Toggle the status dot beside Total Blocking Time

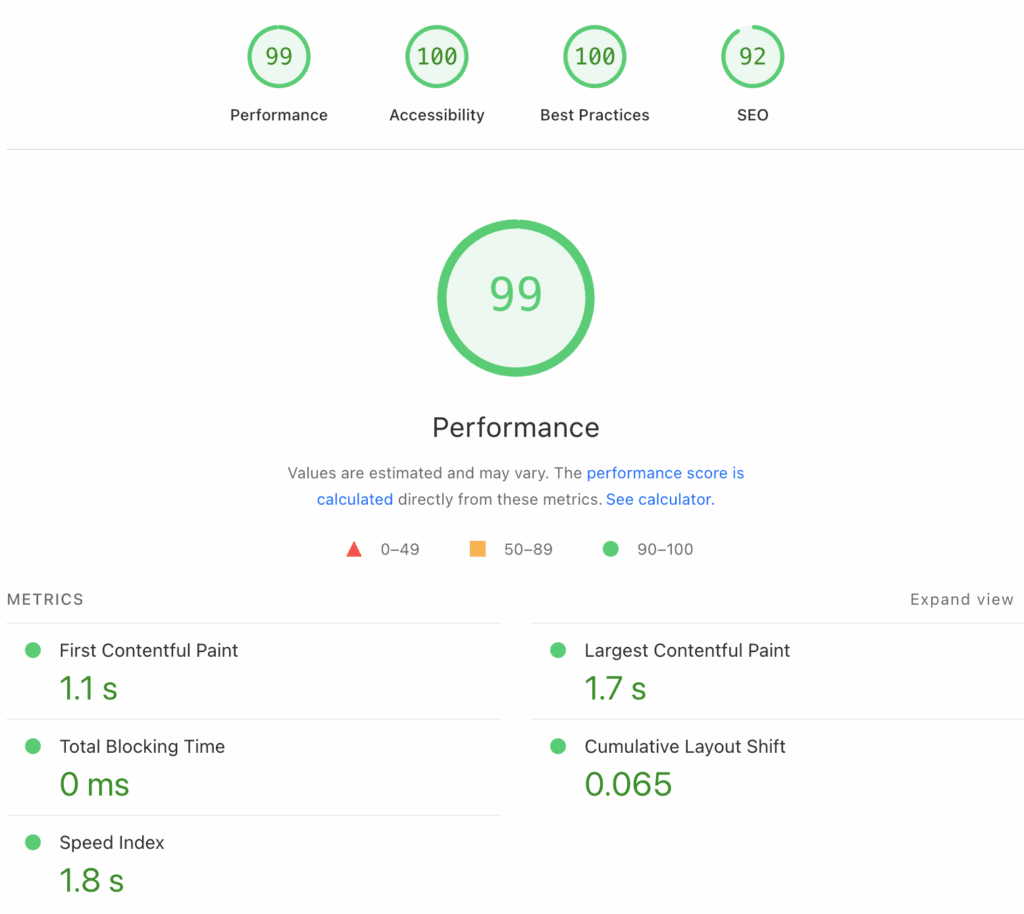point(34,746)
